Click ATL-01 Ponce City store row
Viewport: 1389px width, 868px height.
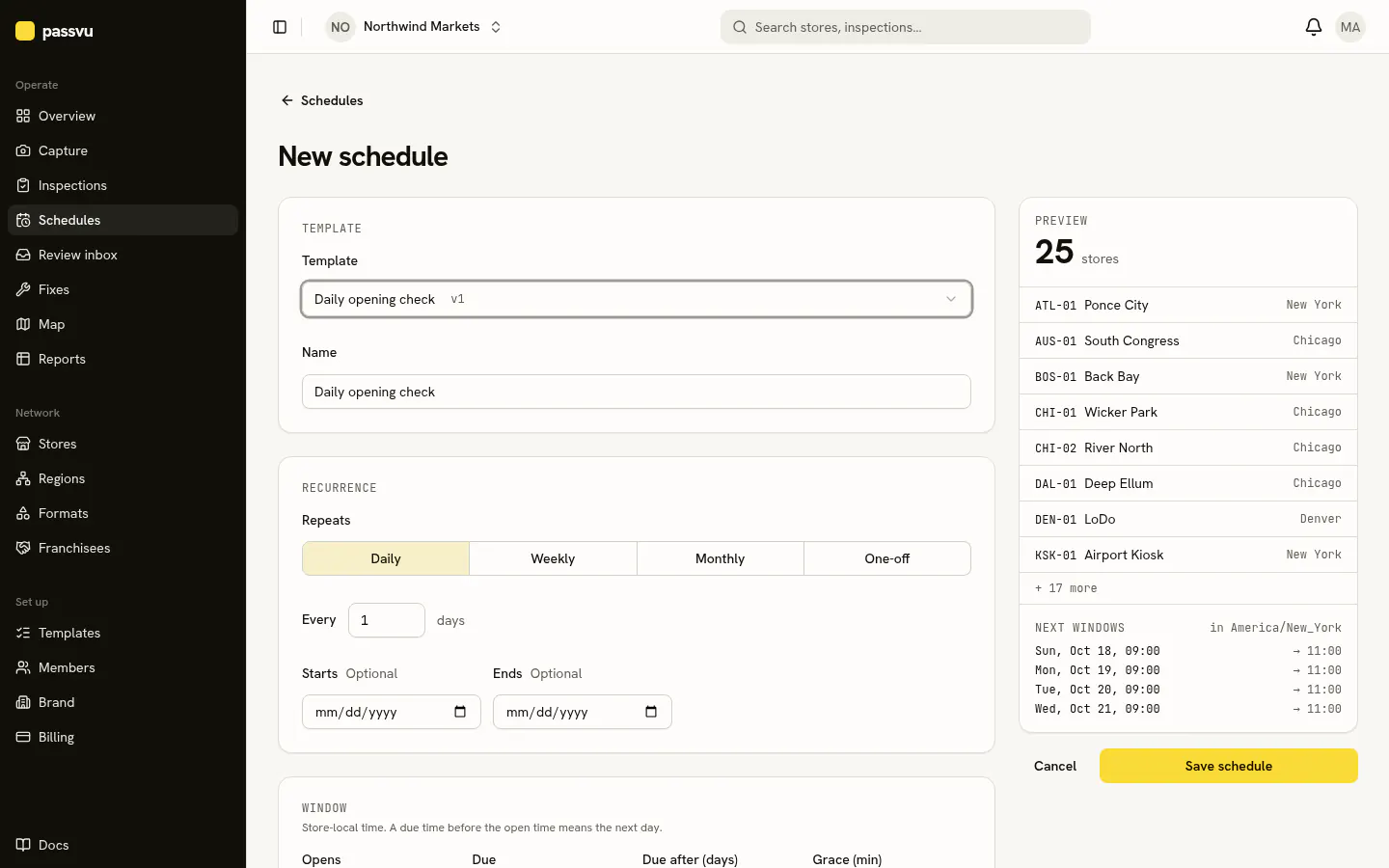coord(1188,305)
